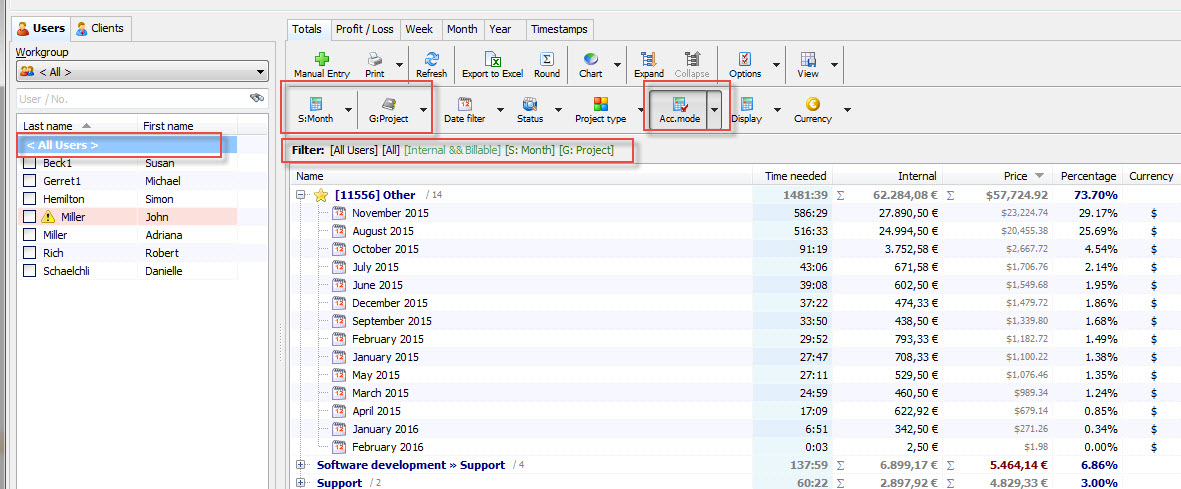Check the box next to Hemilton
Screen dimensions: 1181x489
(x=29, y=199)
